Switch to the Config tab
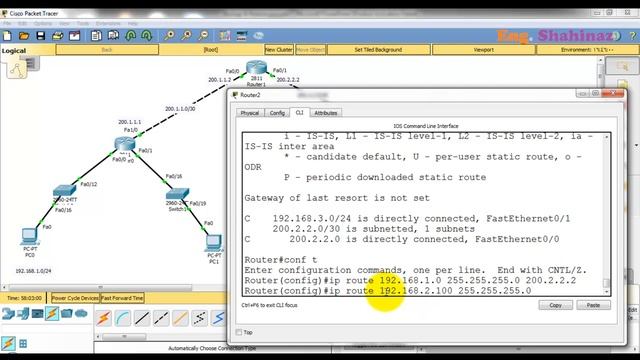This screenshot has height=360, width=640. pos(277,113)
